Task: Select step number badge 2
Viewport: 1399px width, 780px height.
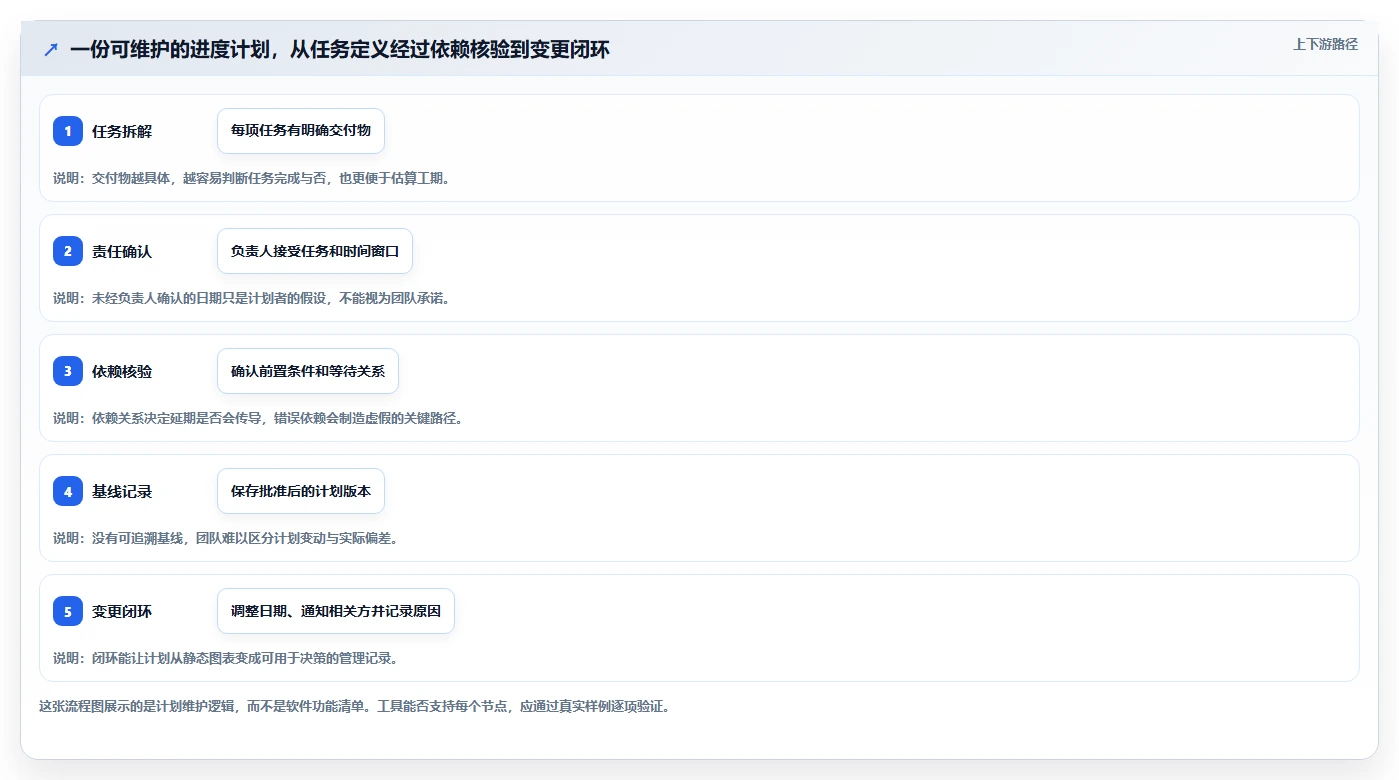Action: click(68, 251)
